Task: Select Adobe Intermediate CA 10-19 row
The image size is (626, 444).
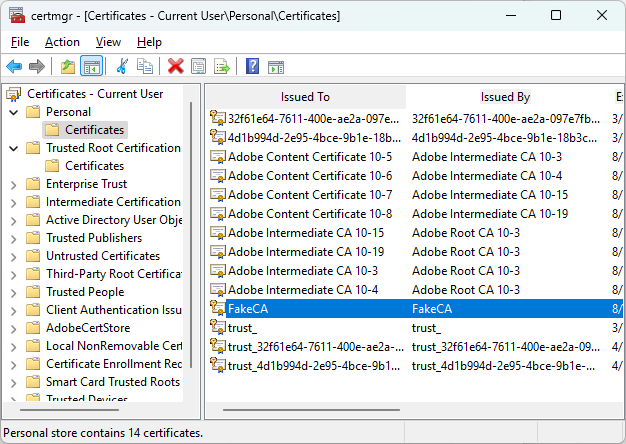Action: [x=415, y=252]
